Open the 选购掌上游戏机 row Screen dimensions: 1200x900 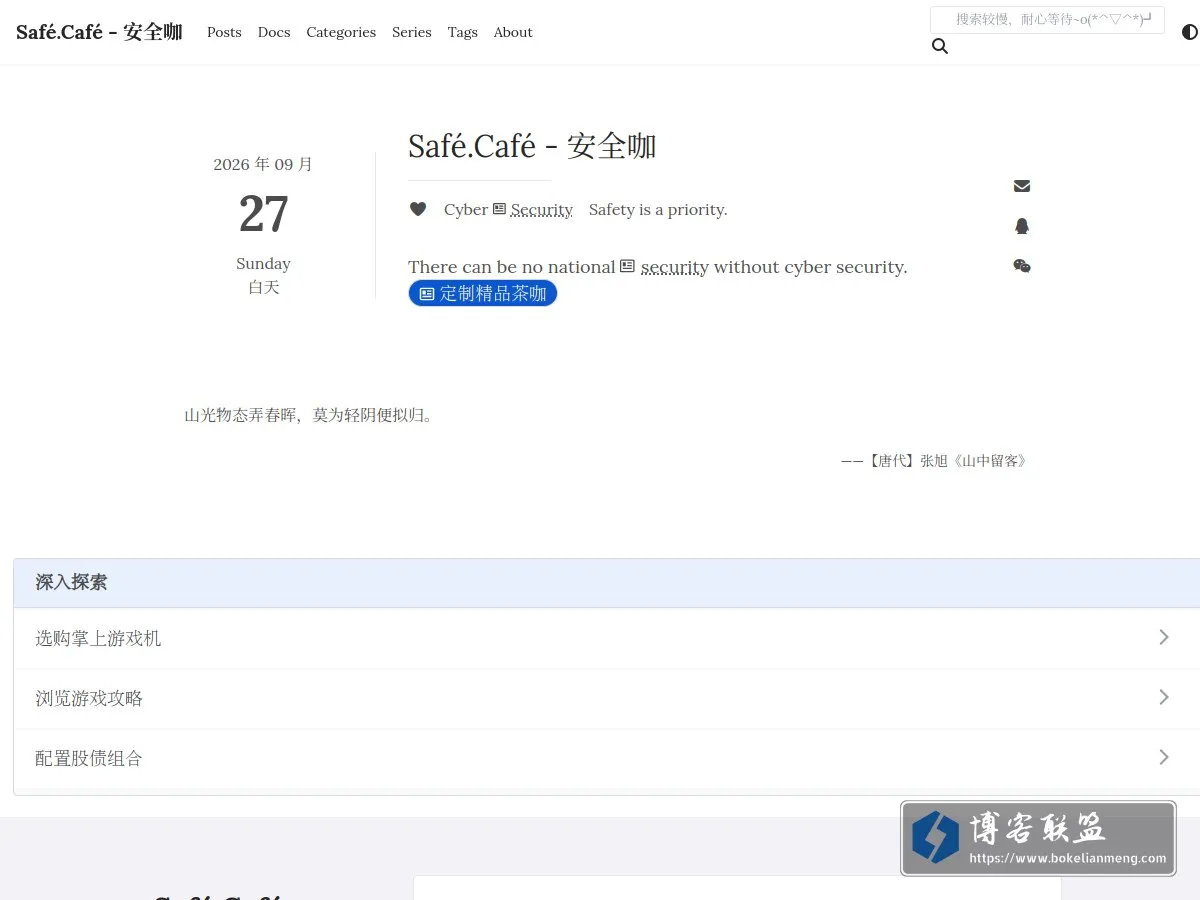point(606,638)
